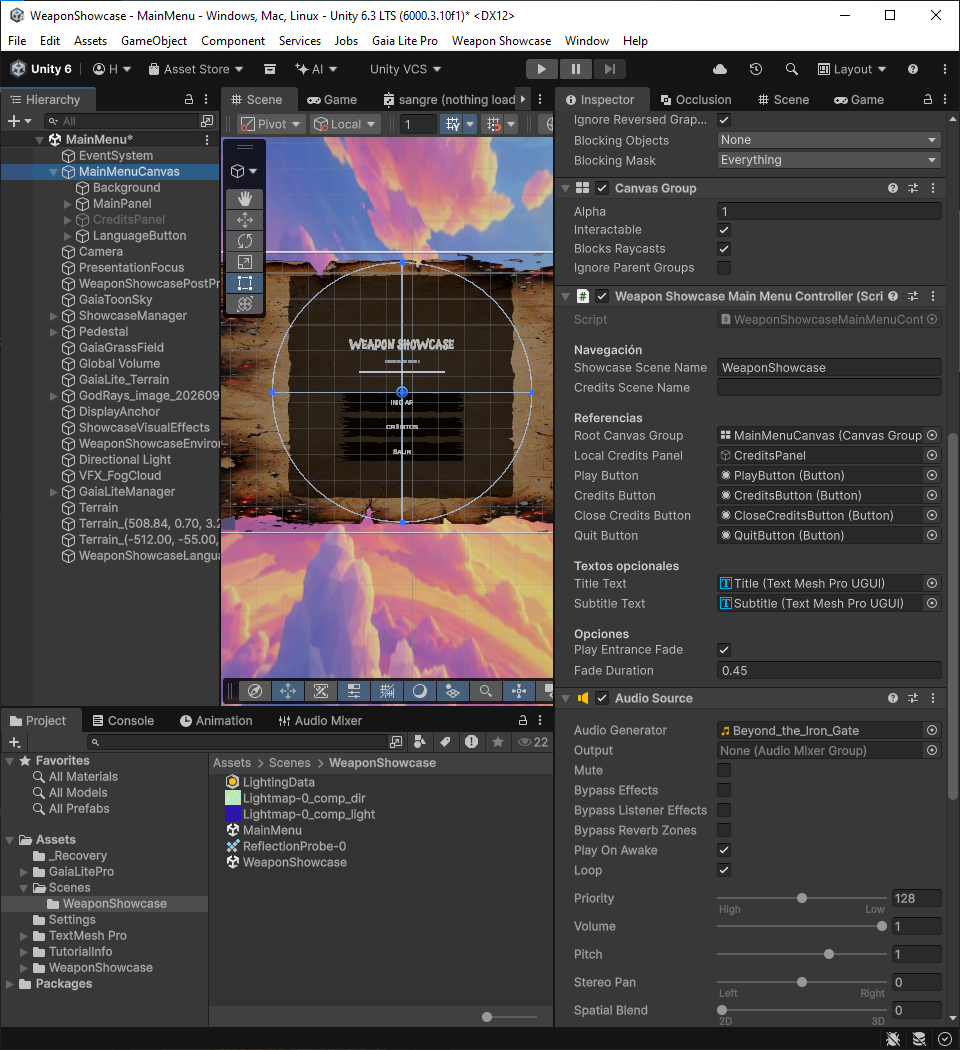Click the Hierarchy panel lock icon
The image size is (960, 1050).
189,99
